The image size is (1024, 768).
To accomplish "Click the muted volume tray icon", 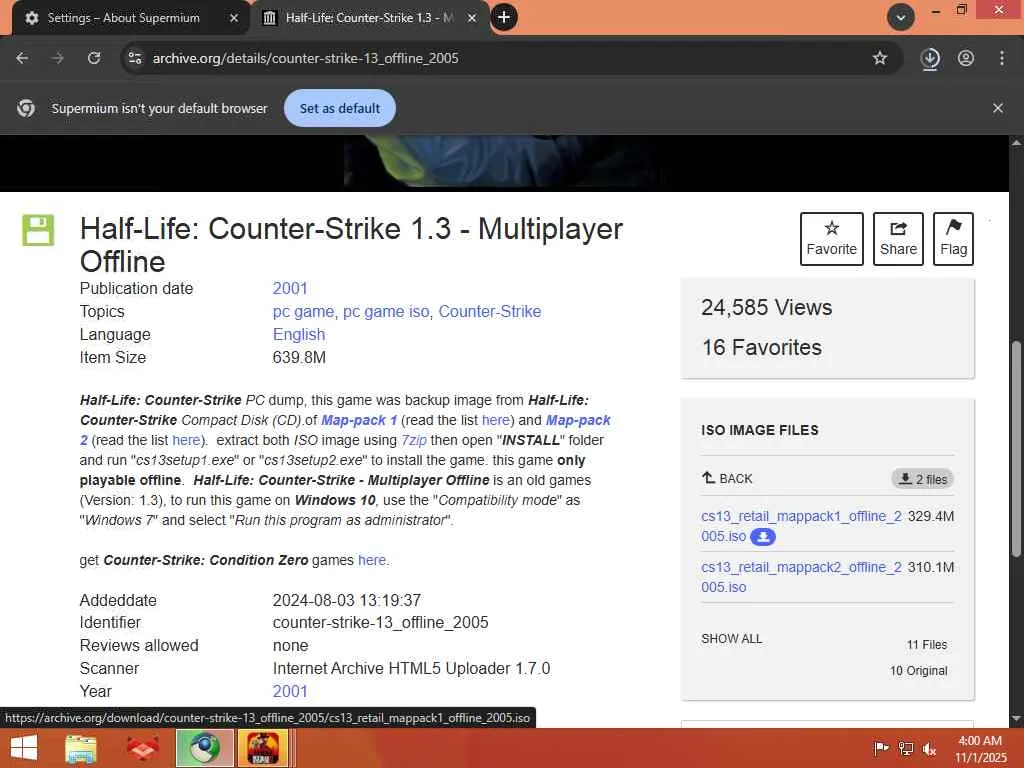I will (x=929, y=748).
